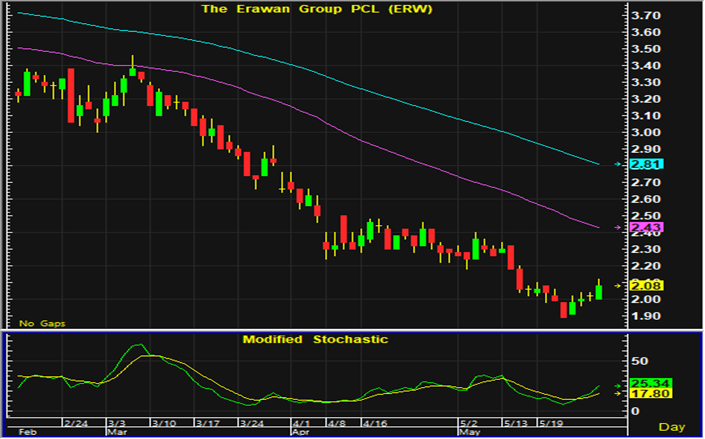Select the Modified Stochastic panel title
The image size is (705, 439).
coord(315,339)
